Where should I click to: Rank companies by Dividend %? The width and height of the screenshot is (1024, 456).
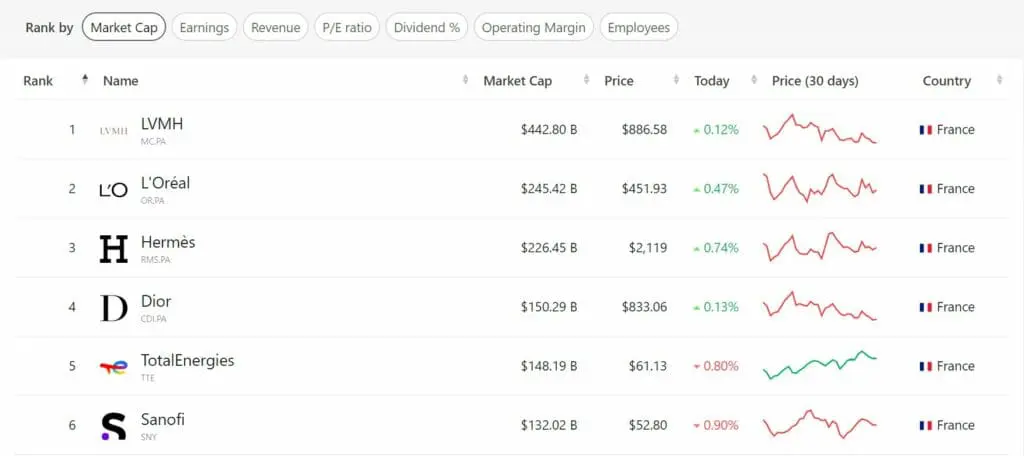pyautogui.click(x=427, y=27)
